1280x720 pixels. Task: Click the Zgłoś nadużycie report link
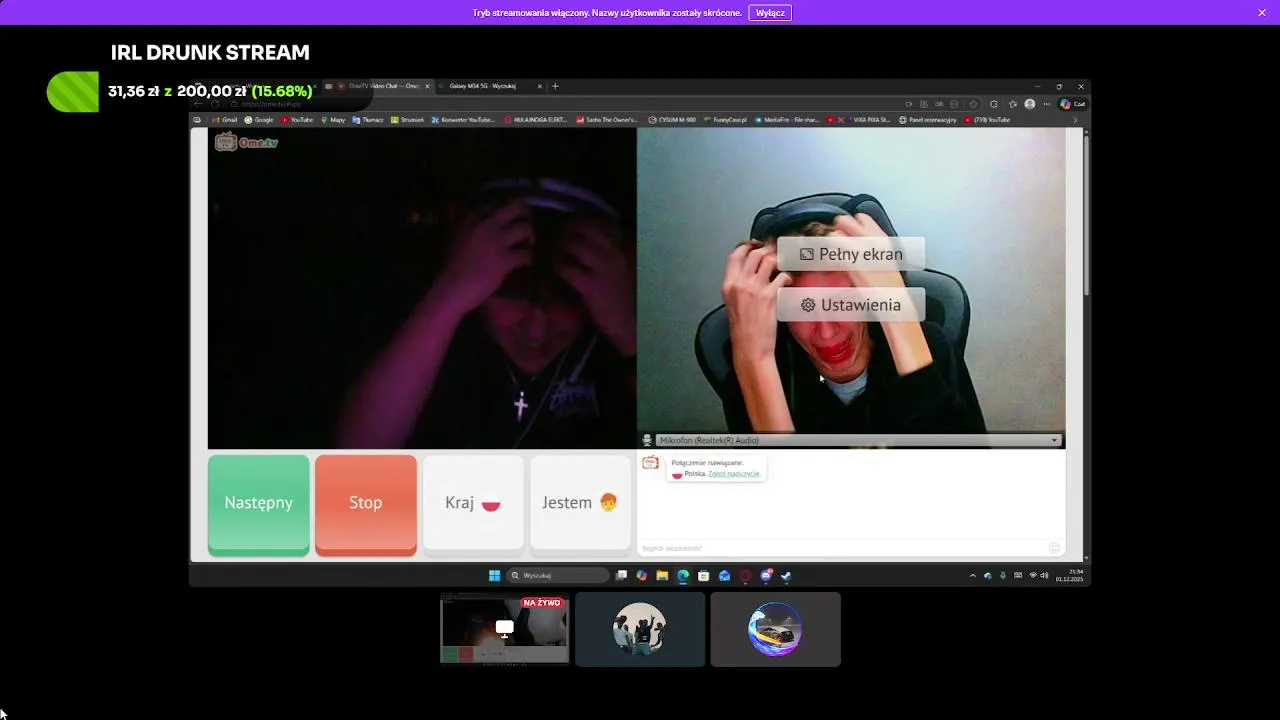734,474
